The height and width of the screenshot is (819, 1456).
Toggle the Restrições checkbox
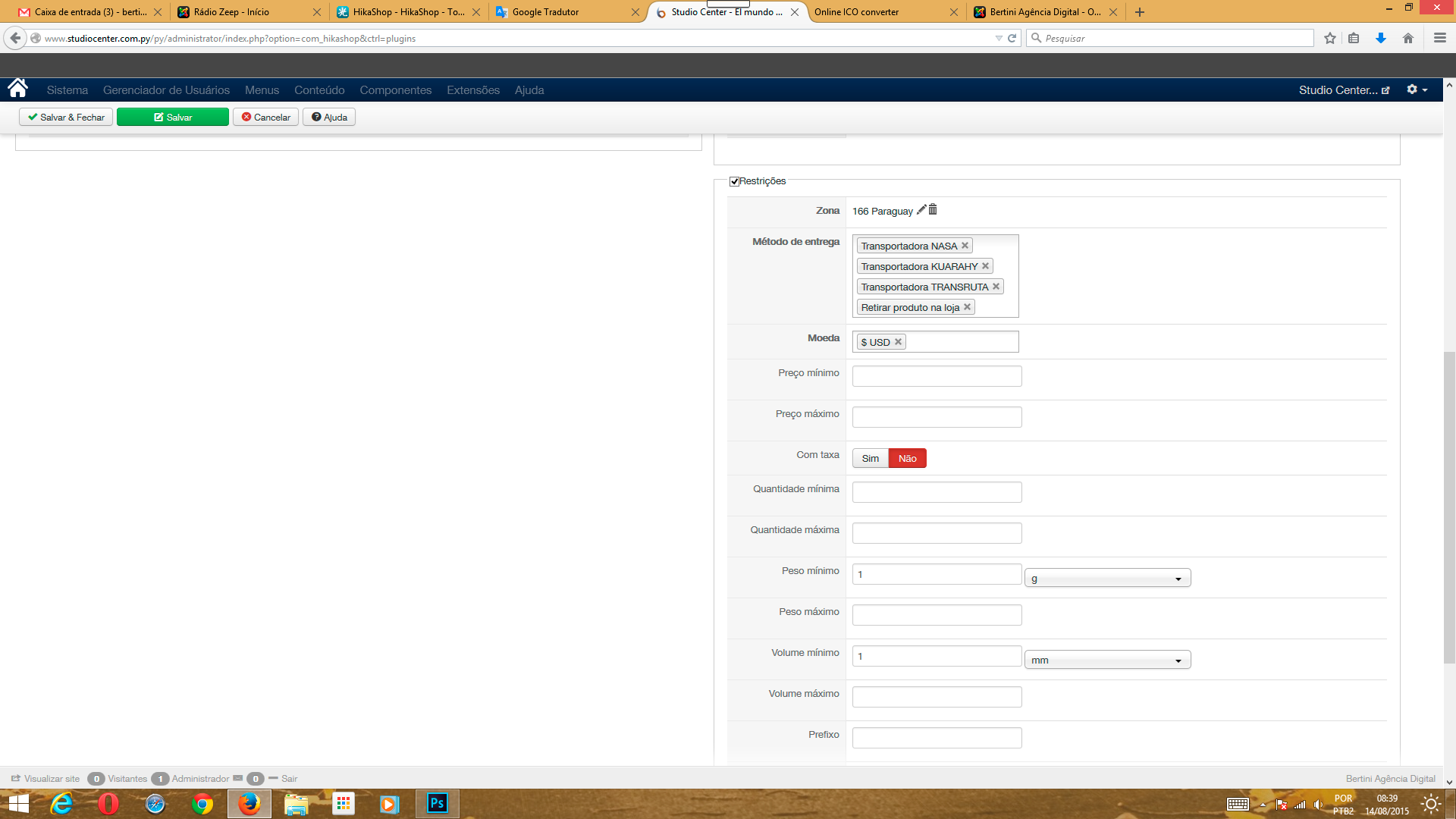(734, 181)
